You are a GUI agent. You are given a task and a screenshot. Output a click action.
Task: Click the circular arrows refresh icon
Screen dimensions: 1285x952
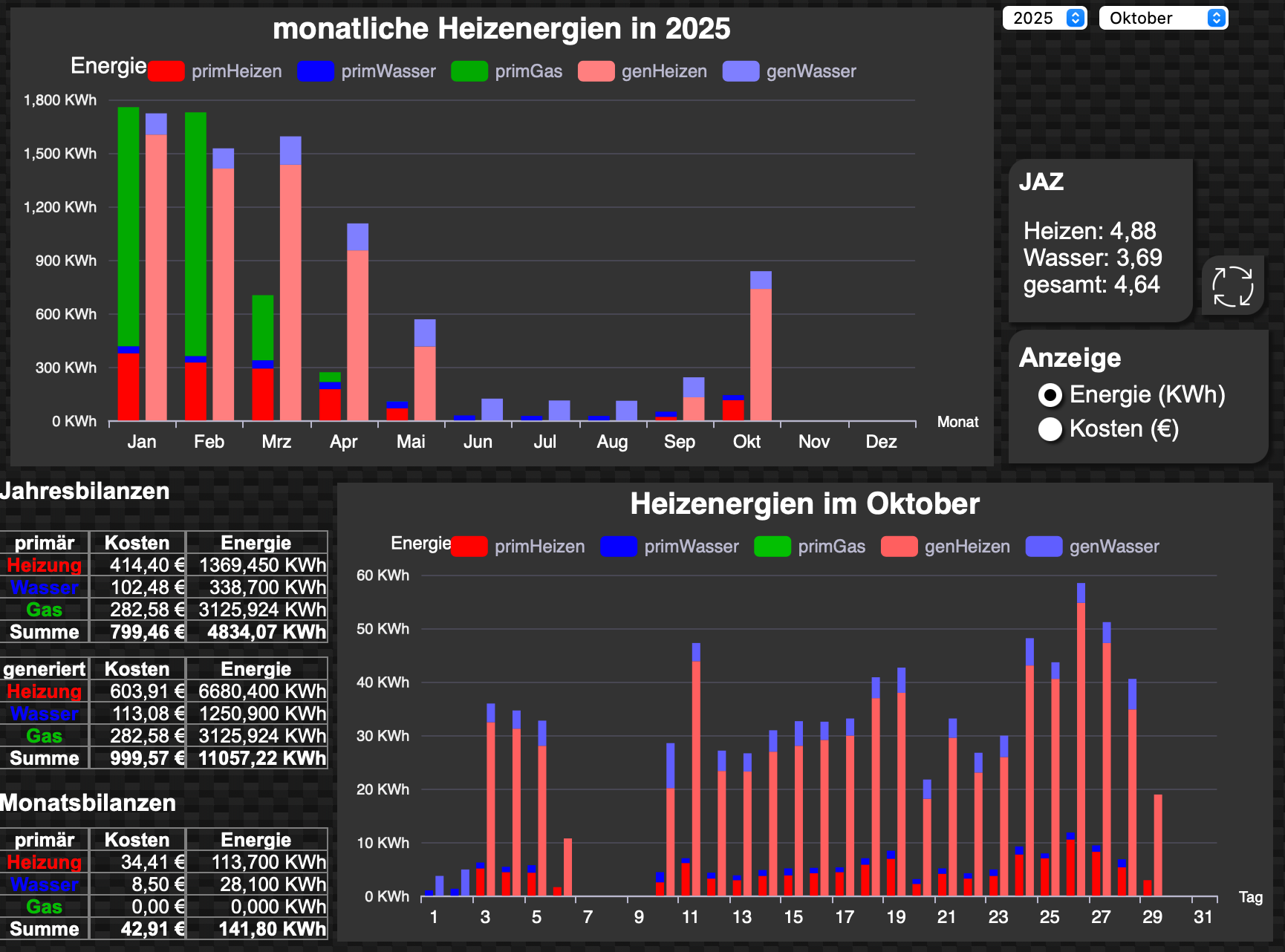[1232, 286]
